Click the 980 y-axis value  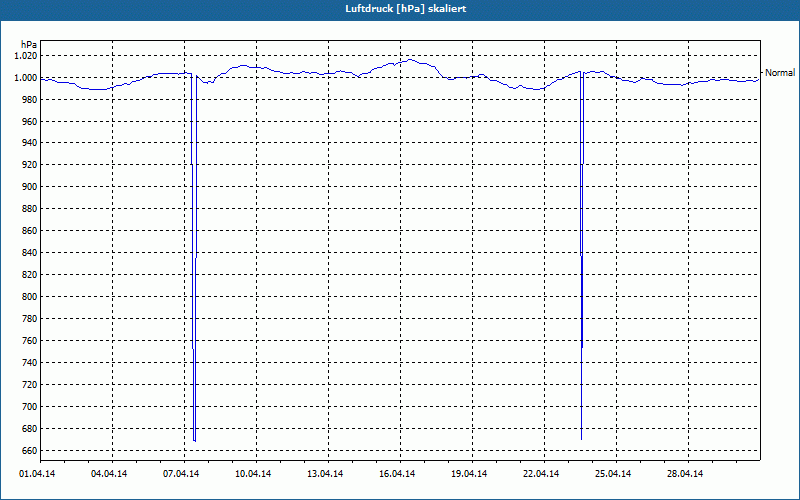[x=30, y=99]
